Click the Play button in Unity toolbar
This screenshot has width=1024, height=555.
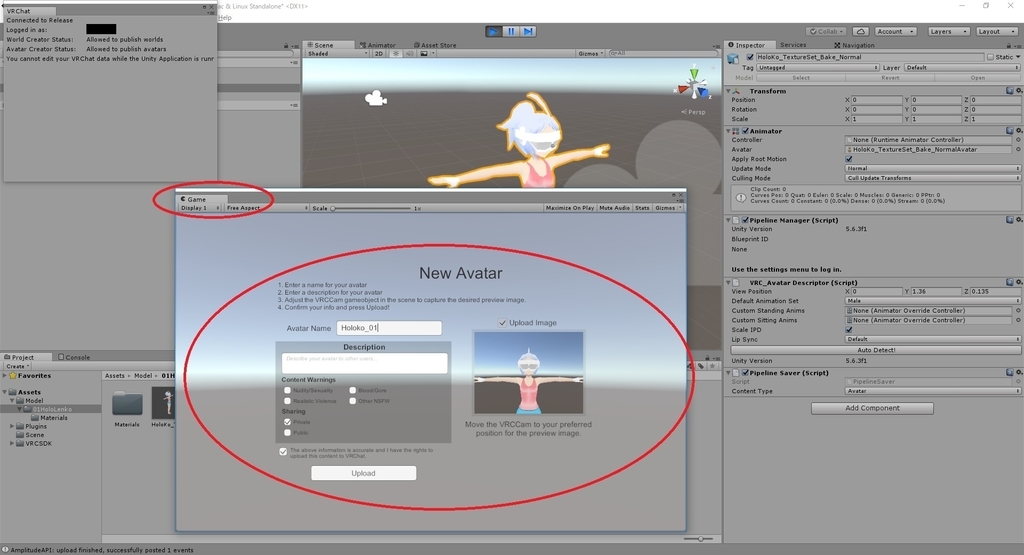point(494,31)
